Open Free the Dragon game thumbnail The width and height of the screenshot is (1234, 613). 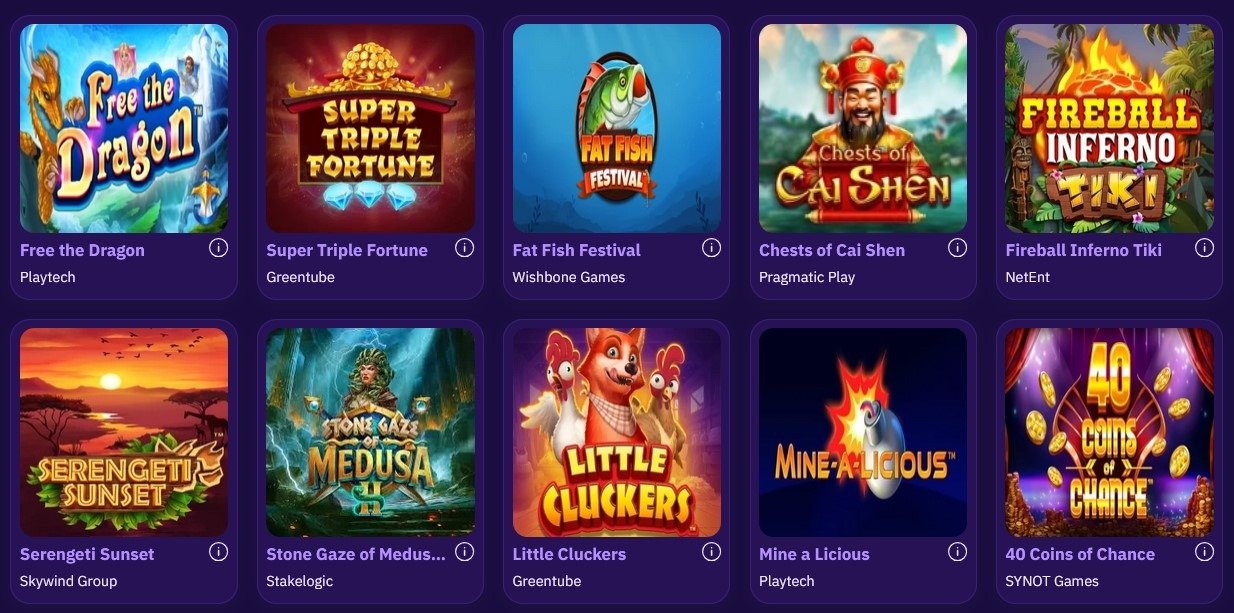tap(124, 128)
